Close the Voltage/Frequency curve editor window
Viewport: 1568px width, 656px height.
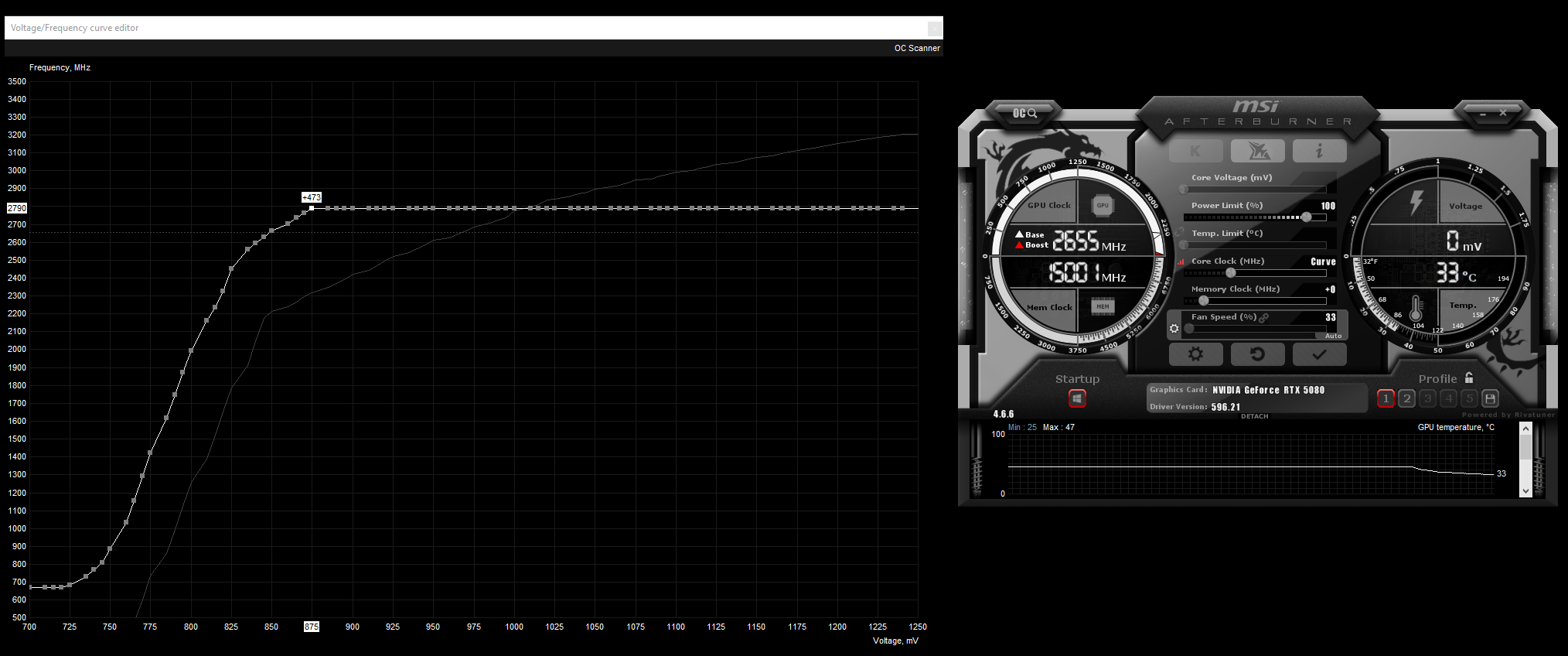click(934, 28)
